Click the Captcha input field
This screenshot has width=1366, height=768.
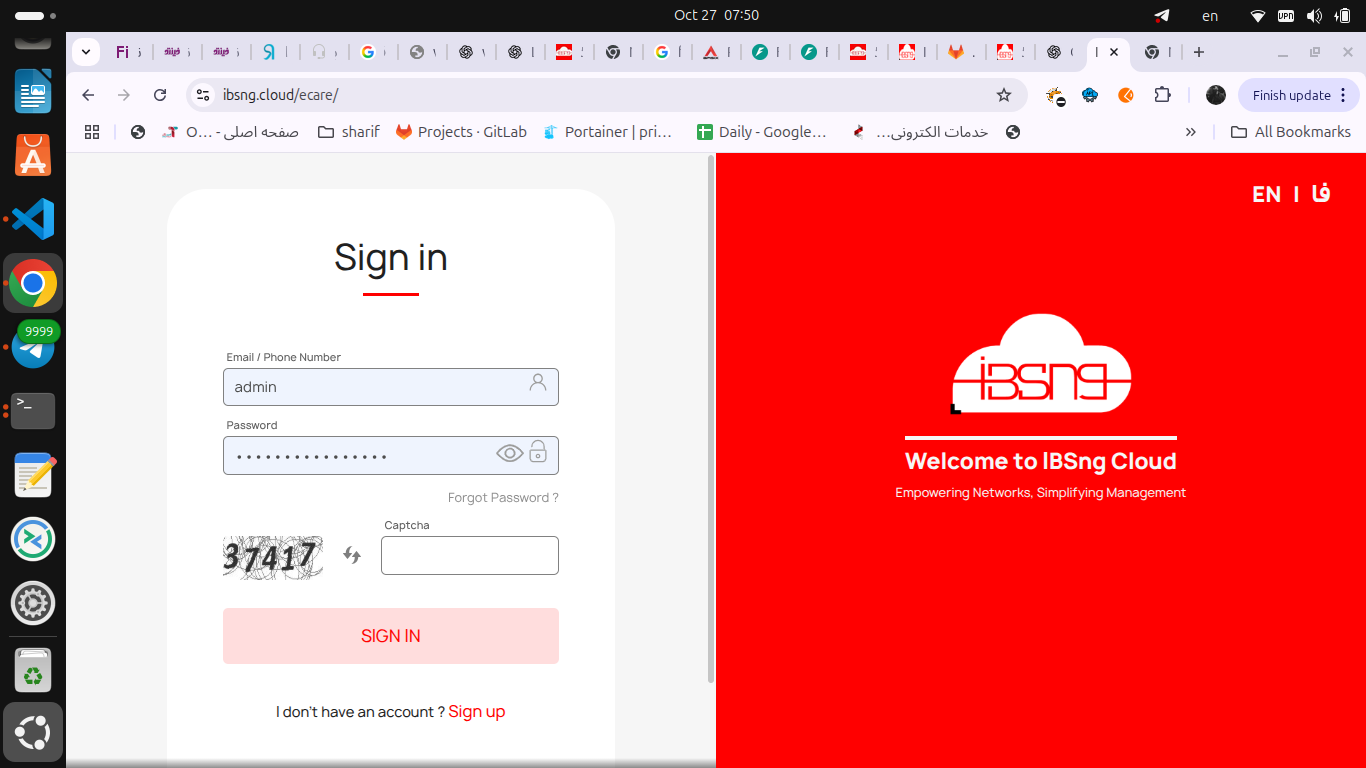pos(469,556)
